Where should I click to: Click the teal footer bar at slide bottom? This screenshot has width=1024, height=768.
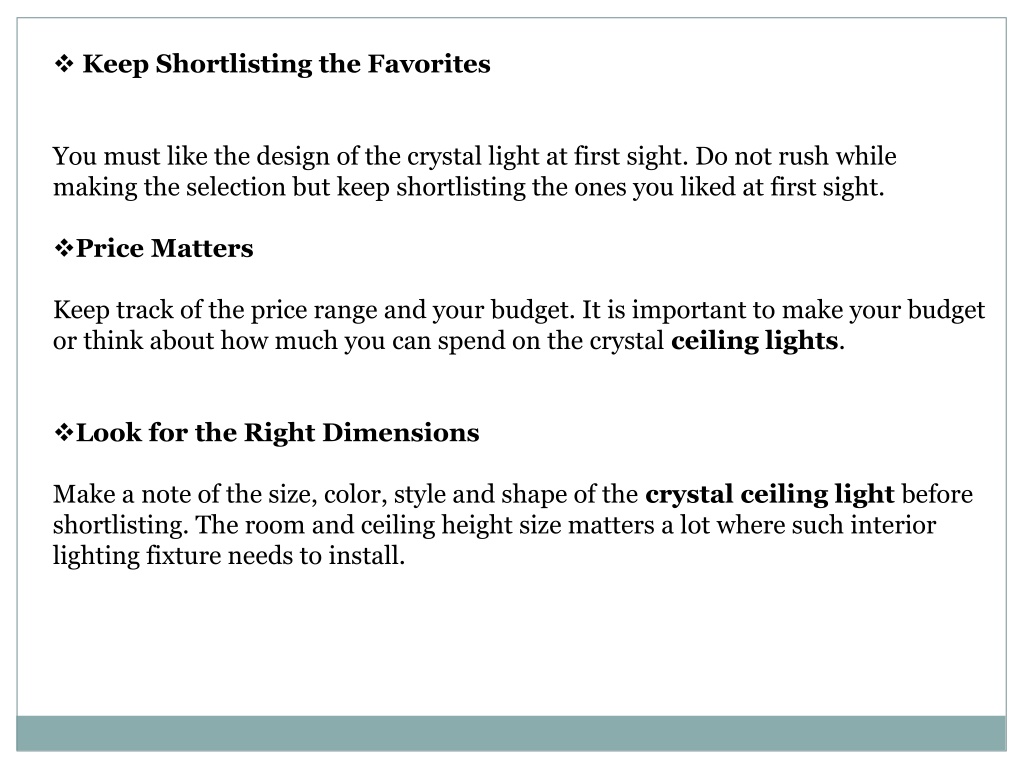(x=511, y=733)
